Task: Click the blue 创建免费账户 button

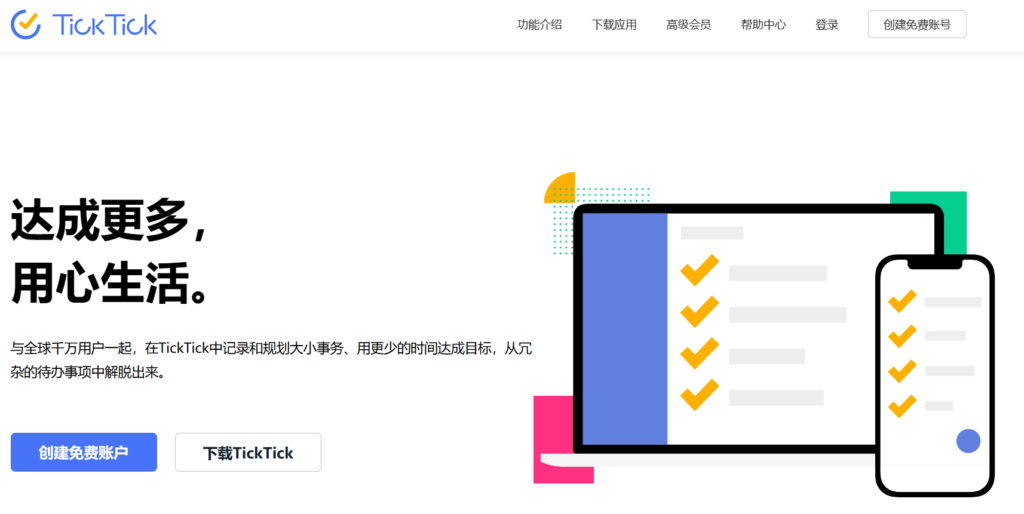Action: tap(84, 452)
